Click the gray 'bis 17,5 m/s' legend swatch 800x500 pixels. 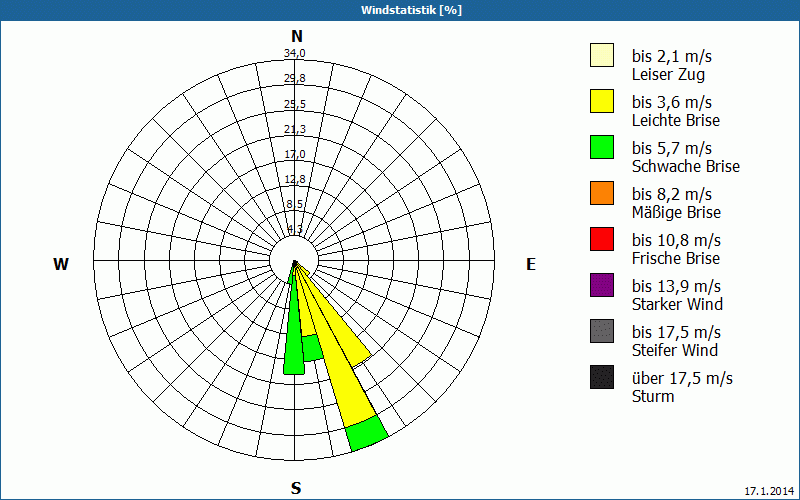(602, 331)
